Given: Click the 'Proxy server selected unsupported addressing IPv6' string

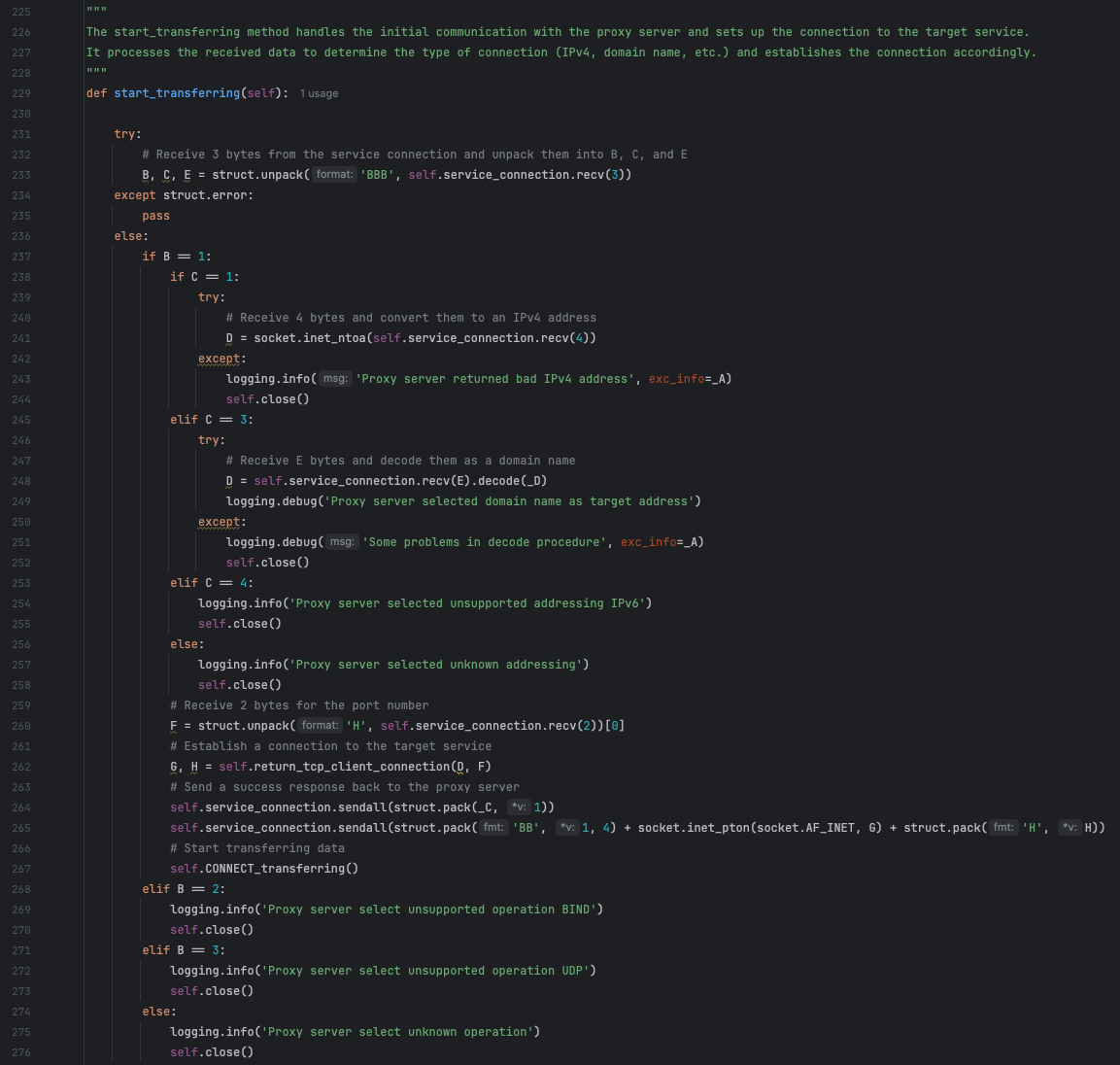Looking at the screenshot, I should [470, 603].
